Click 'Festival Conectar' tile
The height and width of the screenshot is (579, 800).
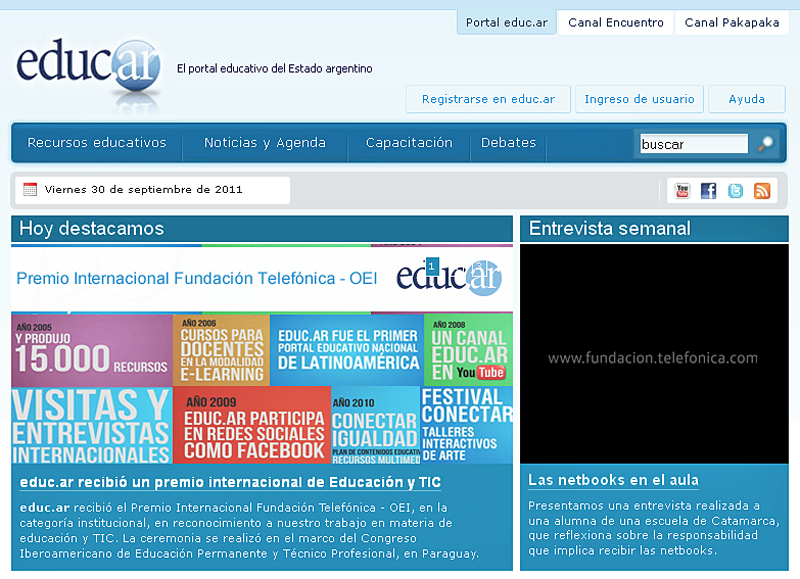466,425
